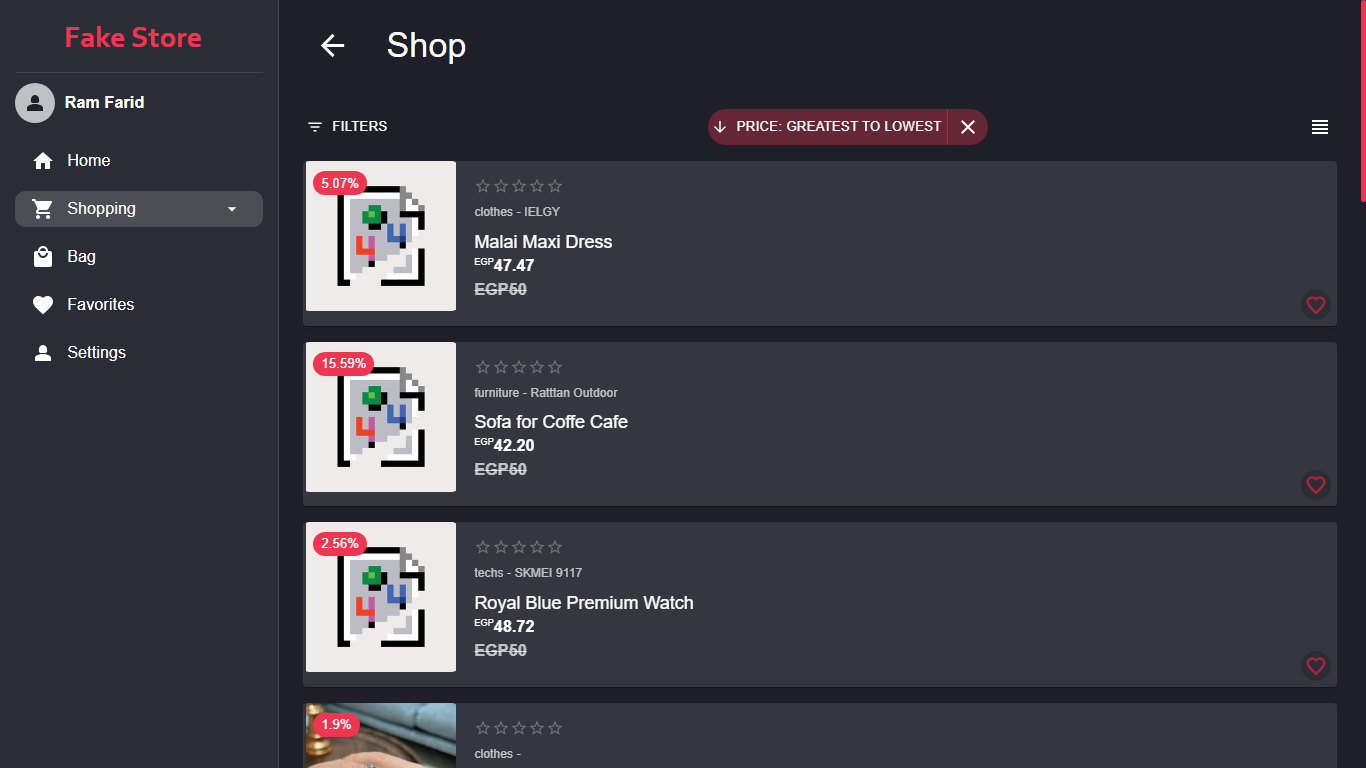Favorite the Malai Maxi Dress
Screen dimensions: 1366x768
pos(1315,305)
